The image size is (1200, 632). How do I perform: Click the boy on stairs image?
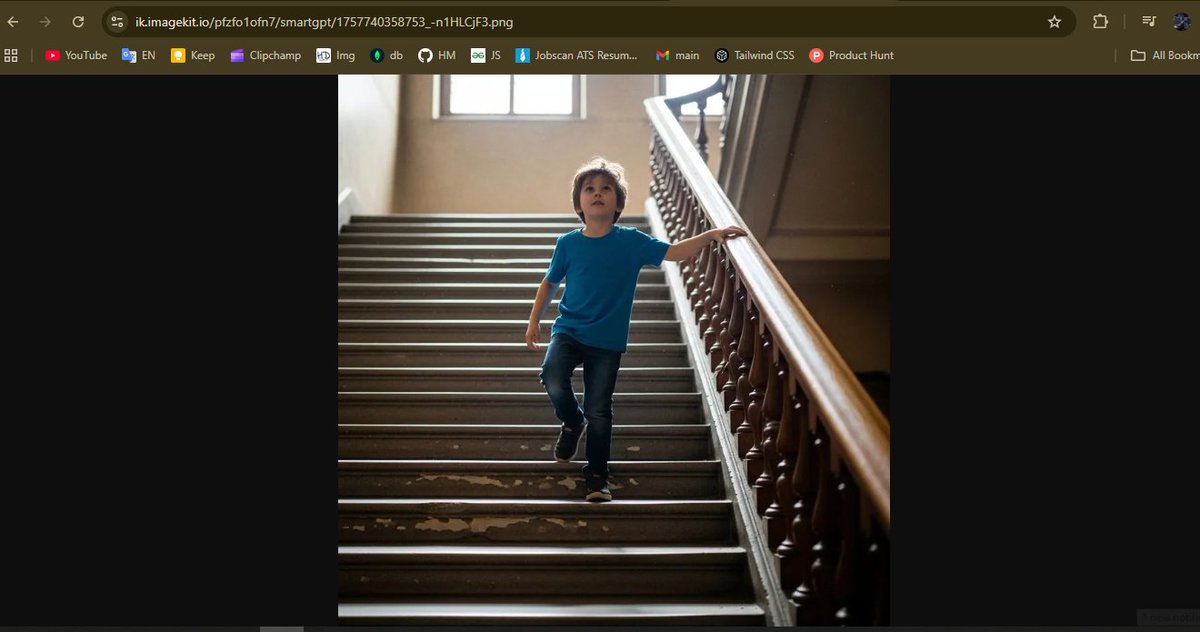click(x=614, y=350)
